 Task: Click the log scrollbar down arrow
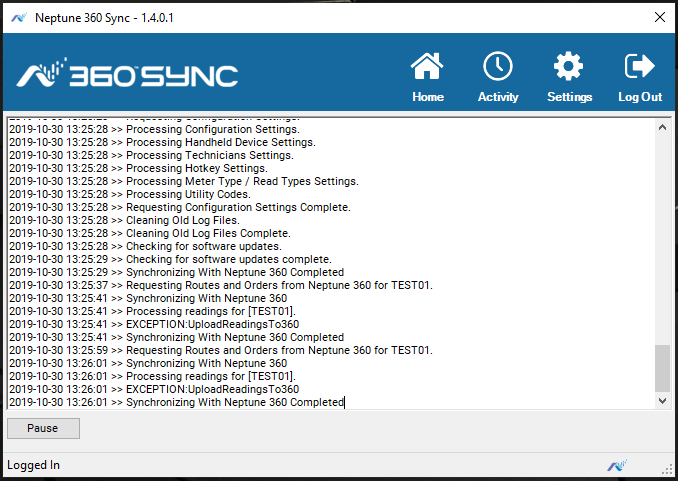[661, 400]
